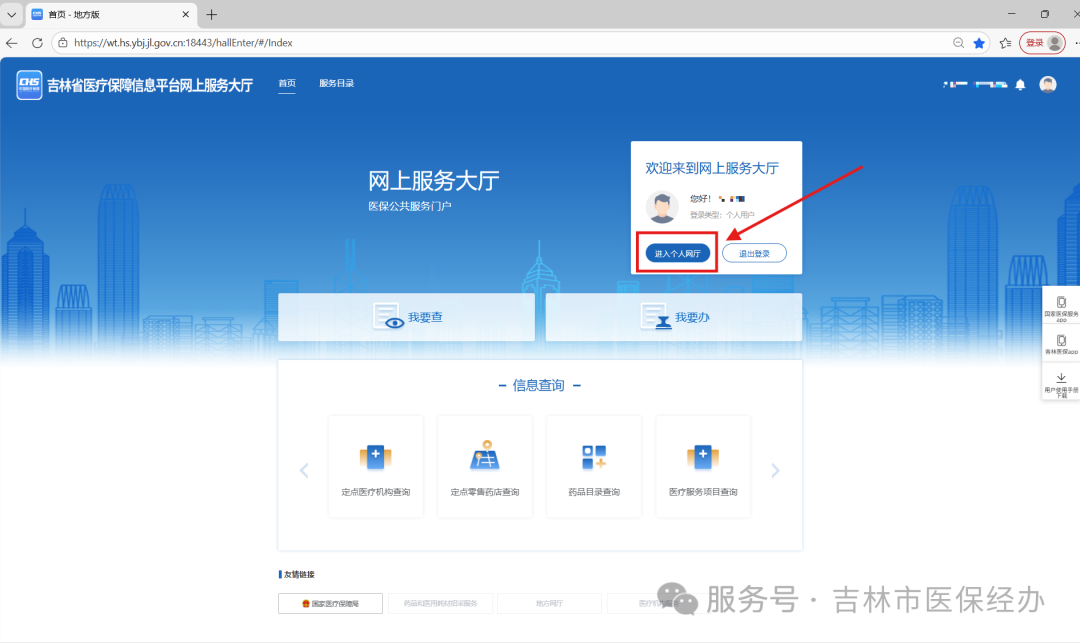This screenshot has width=1080, height=643.
Task: Open the 服务目录 menu
Action: [336, 84]
